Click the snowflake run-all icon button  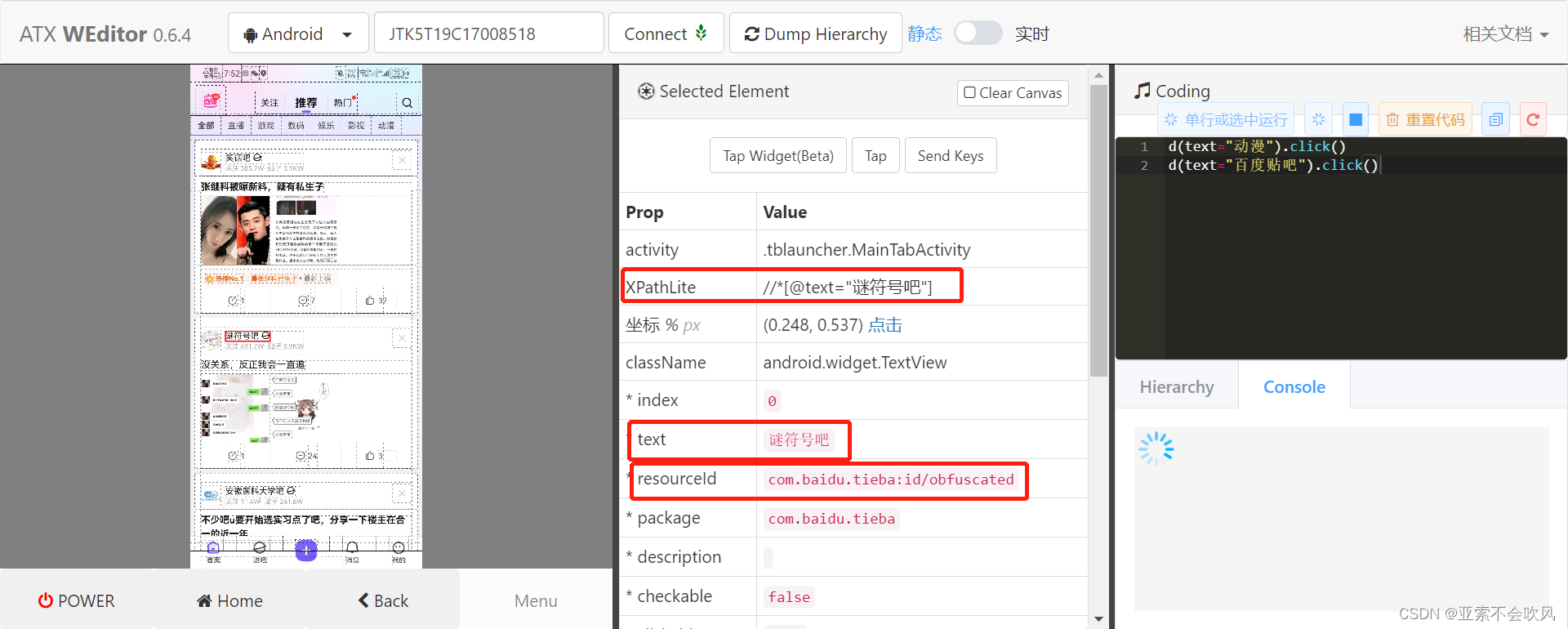(x=1318, y=120)
